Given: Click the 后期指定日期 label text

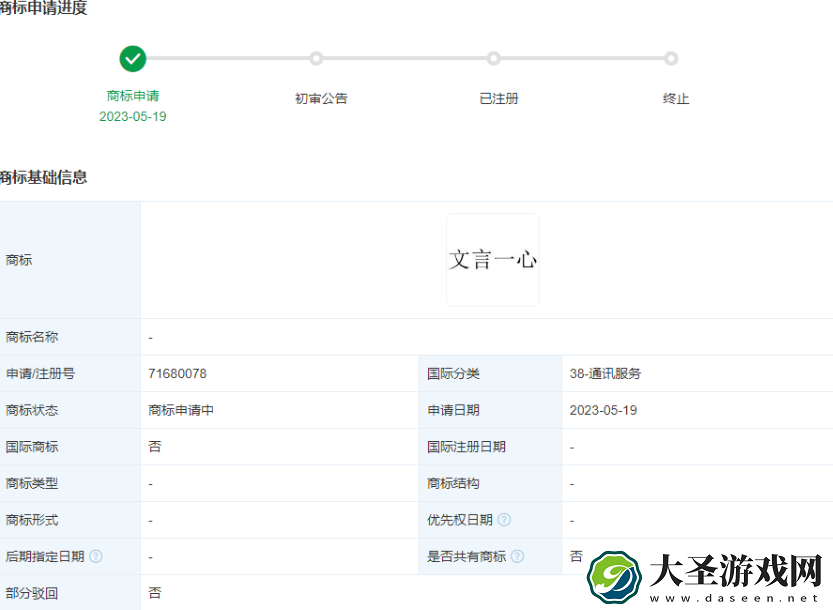Looking at the screenshot, I should click(x=45, y=556).
